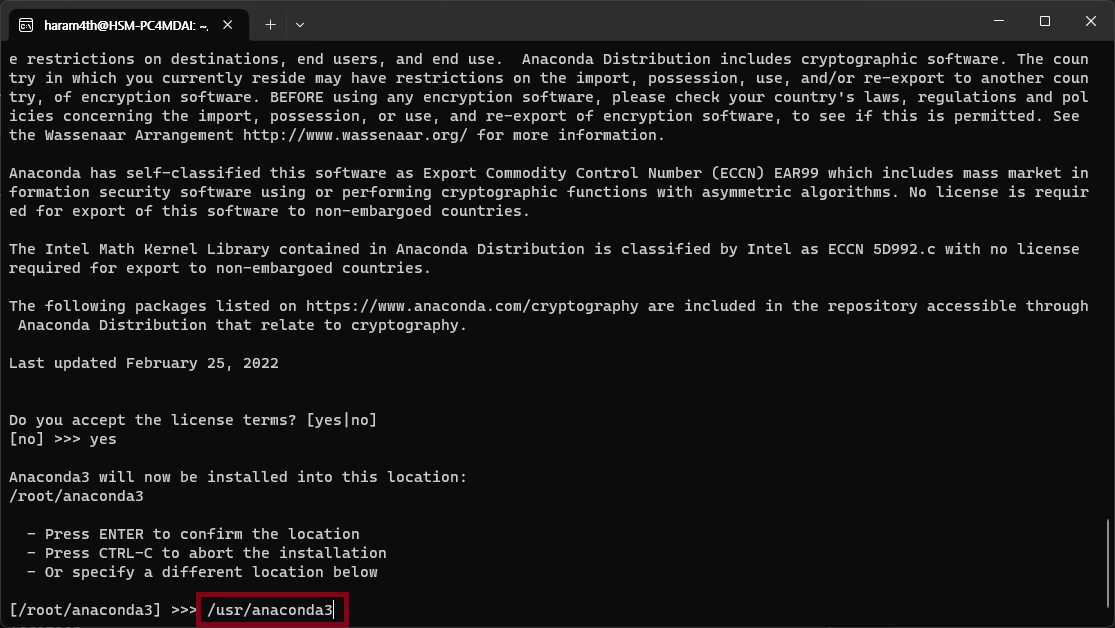This screenshot has width=1115, height=628.
Task: Click the typed path /usr/anaconda3
Action: (270, 610)
